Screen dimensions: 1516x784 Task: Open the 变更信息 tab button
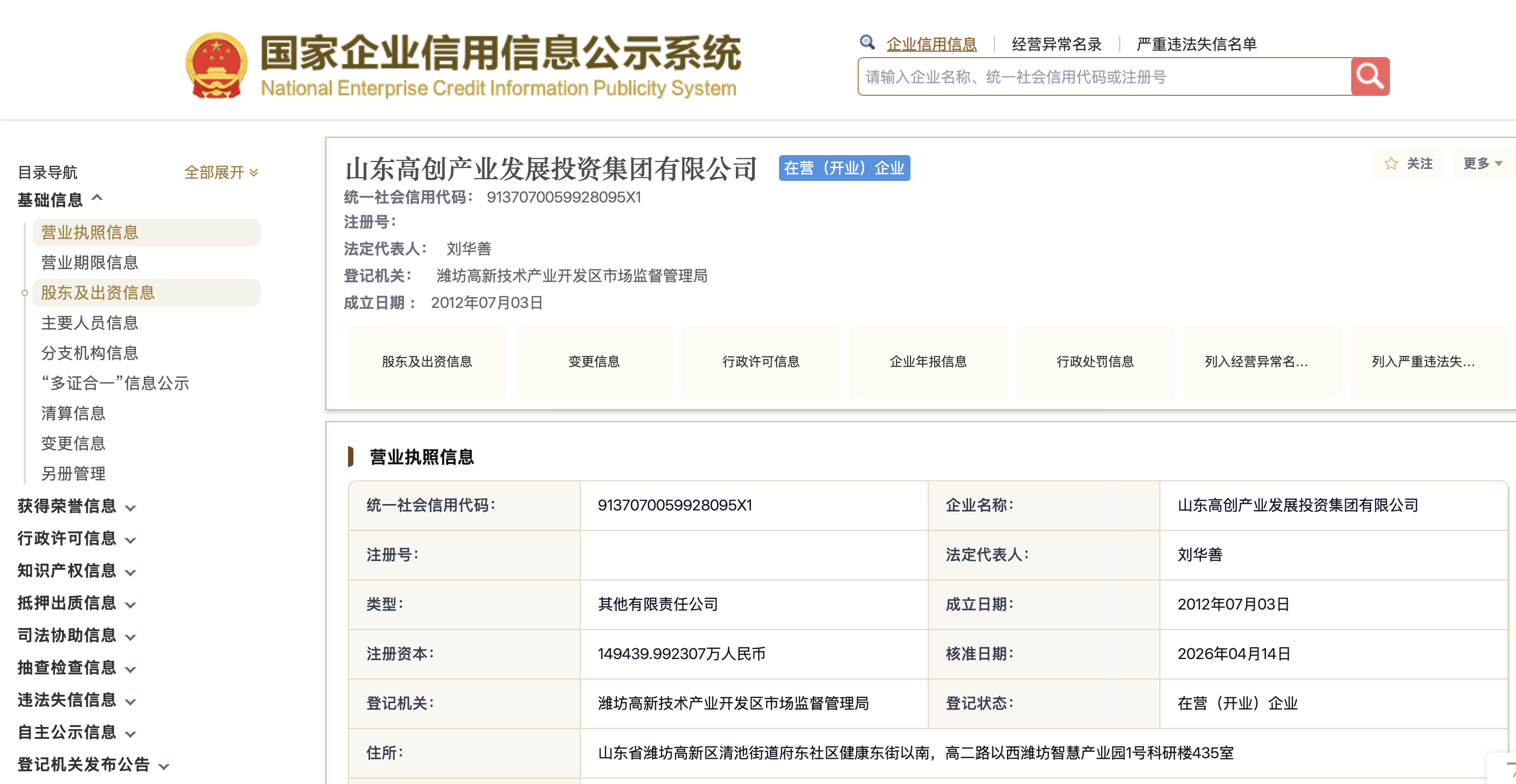tap(594, 362)
